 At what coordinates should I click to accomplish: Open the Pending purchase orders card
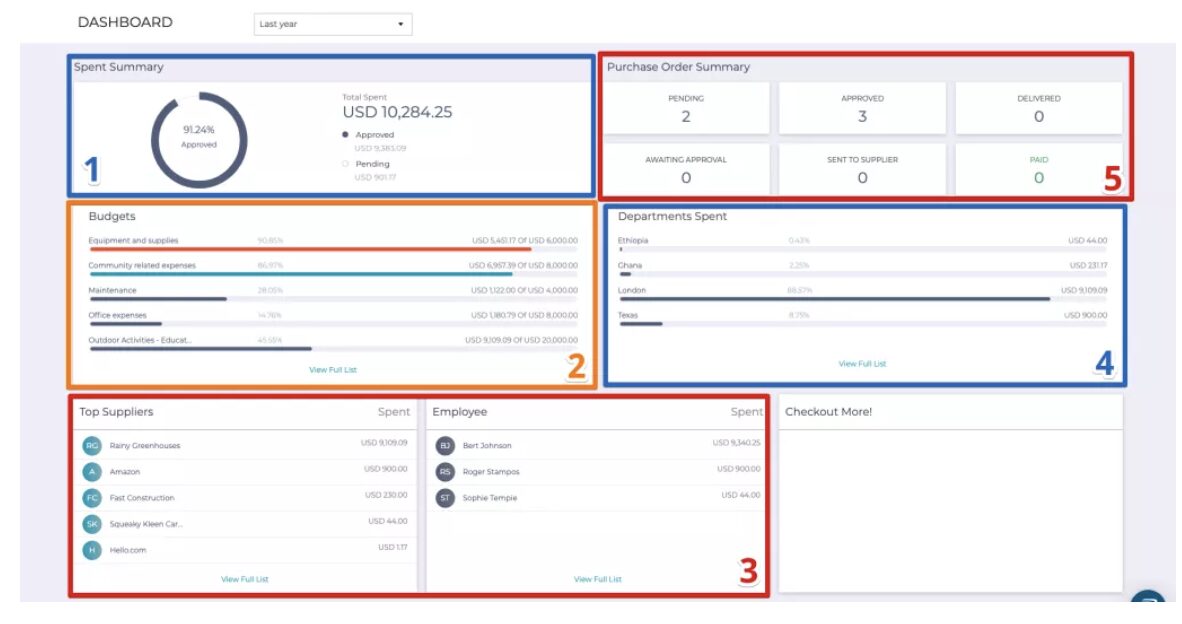click(686, 109)
